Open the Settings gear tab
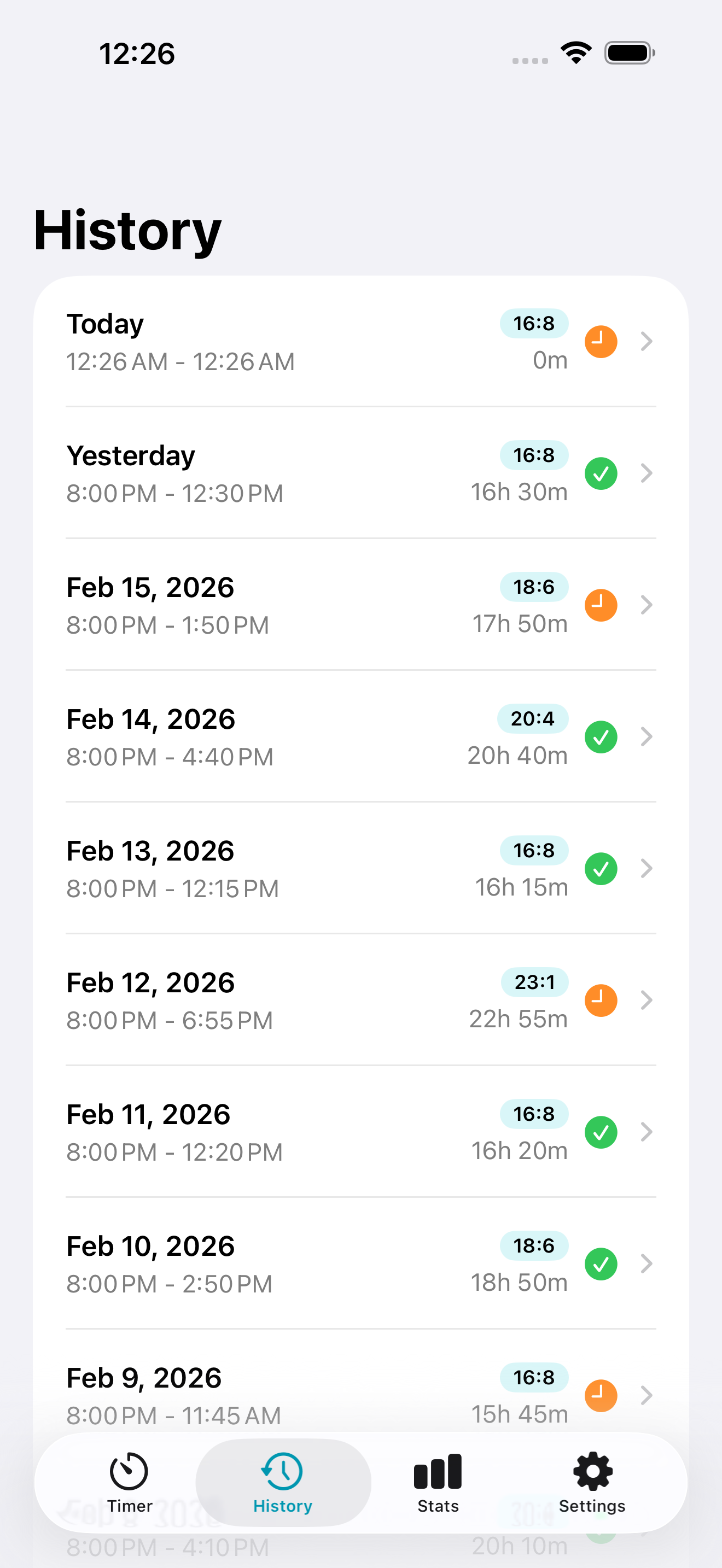The height and width of the screenshot is (1568, 722). [x=592, y=1483]
